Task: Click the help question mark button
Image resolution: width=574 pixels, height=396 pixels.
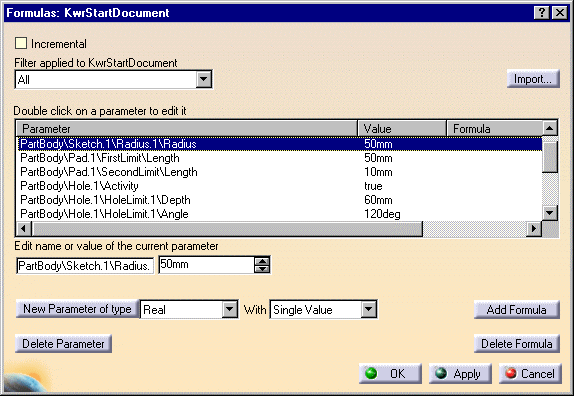Action: click(x=542, y=13)
